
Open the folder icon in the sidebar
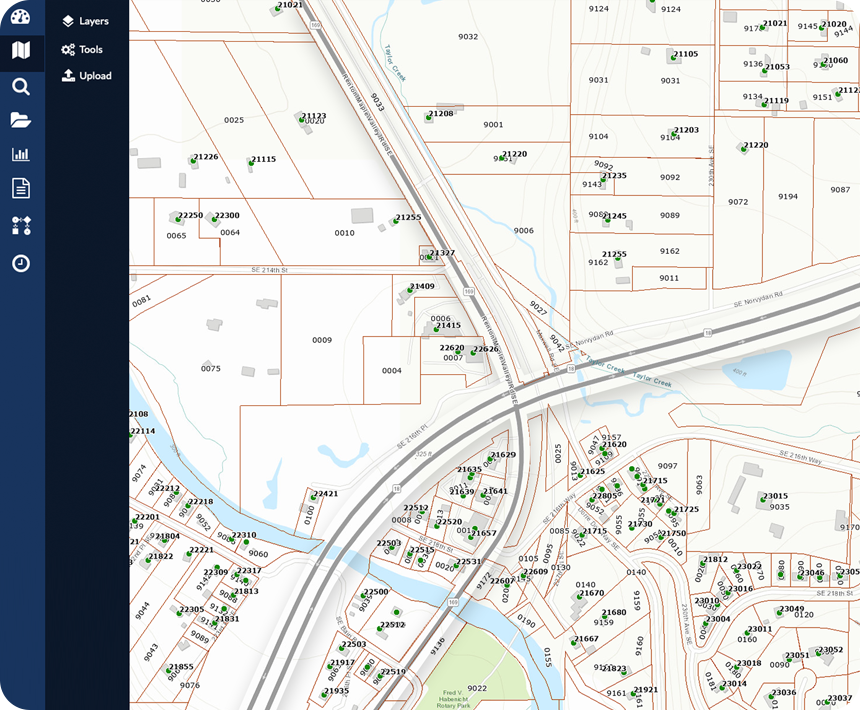[x=21, y=120]
